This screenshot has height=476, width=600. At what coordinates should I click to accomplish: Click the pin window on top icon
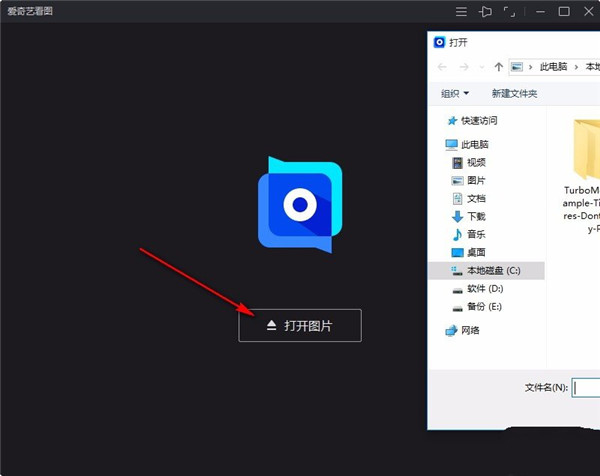486,12
